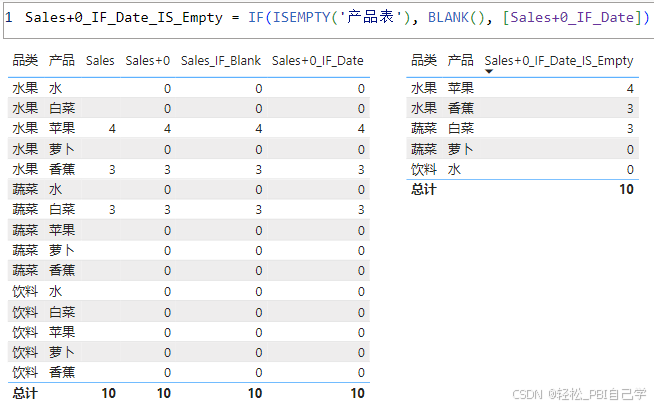Click 蔬菜 category cell in right table's 白菜 row
654x408 pixels.
(424, 128)
